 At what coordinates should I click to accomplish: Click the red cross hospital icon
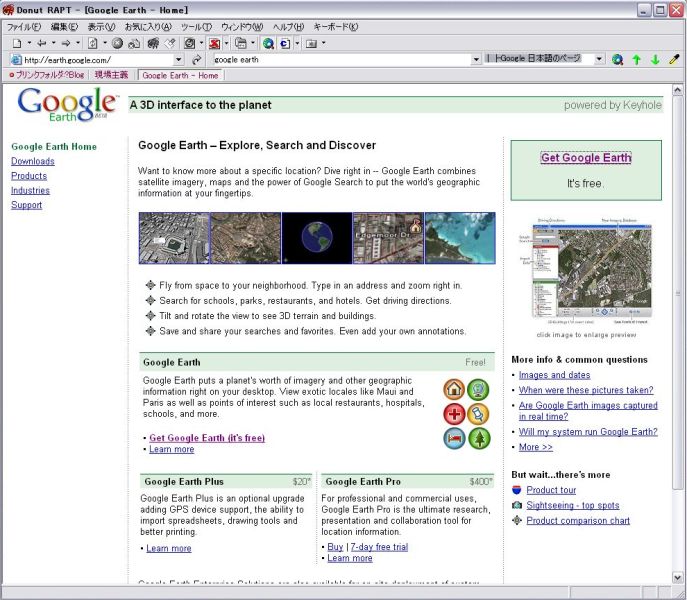click(x=454, y=414)
